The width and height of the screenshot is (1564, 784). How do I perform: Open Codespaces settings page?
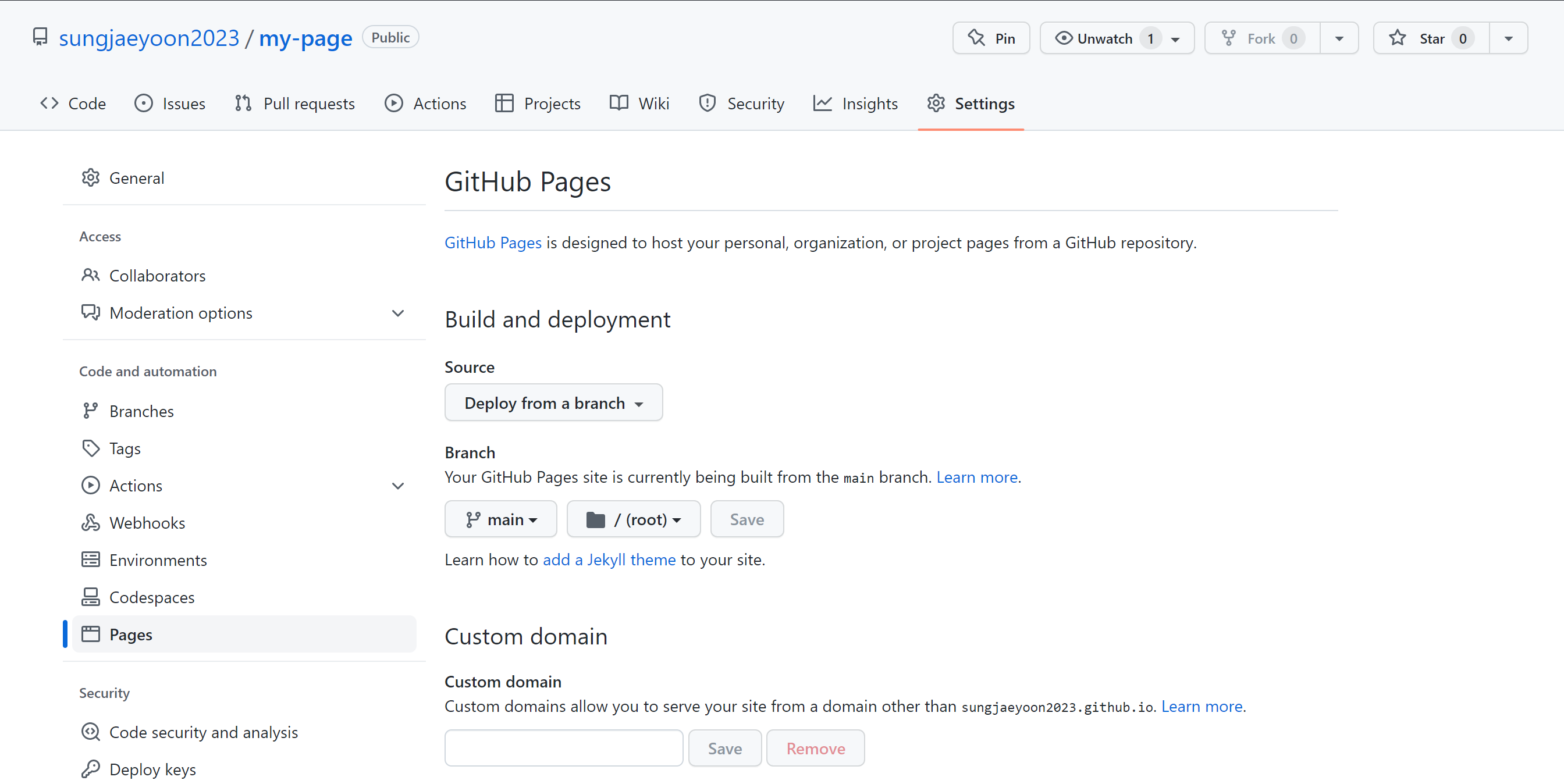click(244, 597)
